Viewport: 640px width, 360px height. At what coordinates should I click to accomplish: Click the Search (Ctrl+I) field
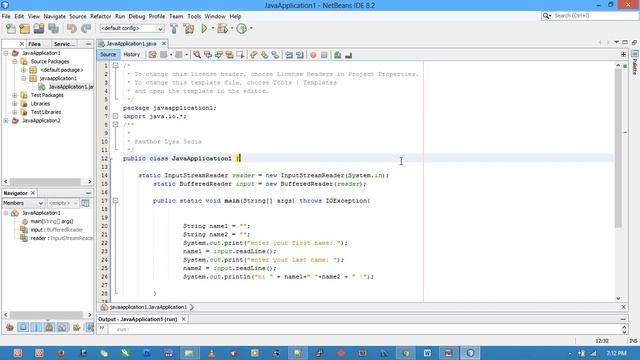click(590, 16)
